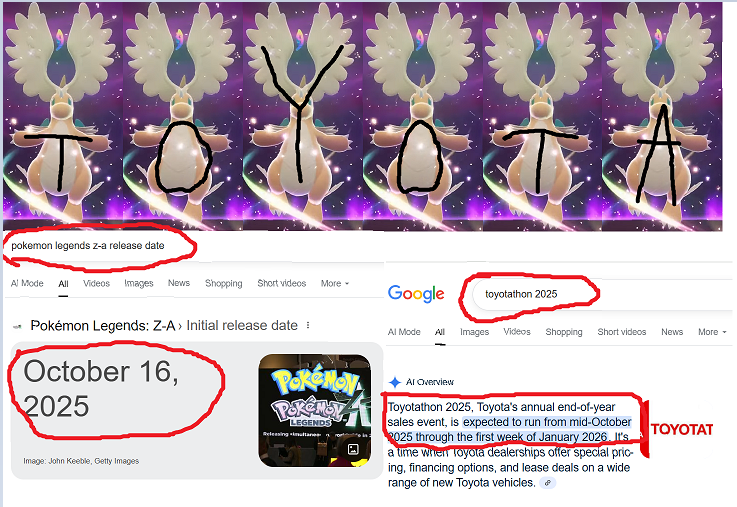
Task: Open the Pokémon Legends Z-A poster thumbnail
Action: (x=314, y=411)
